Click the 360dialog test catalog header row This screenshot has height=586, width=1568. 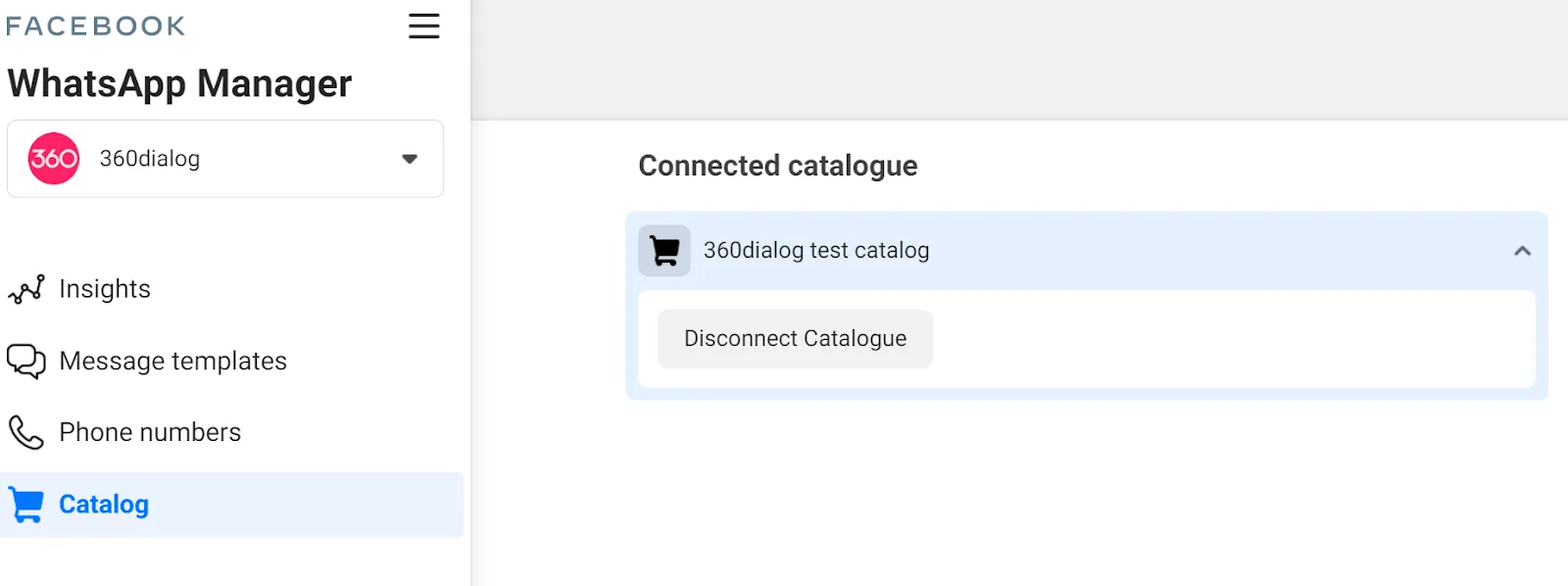(x=1087, y=251)
